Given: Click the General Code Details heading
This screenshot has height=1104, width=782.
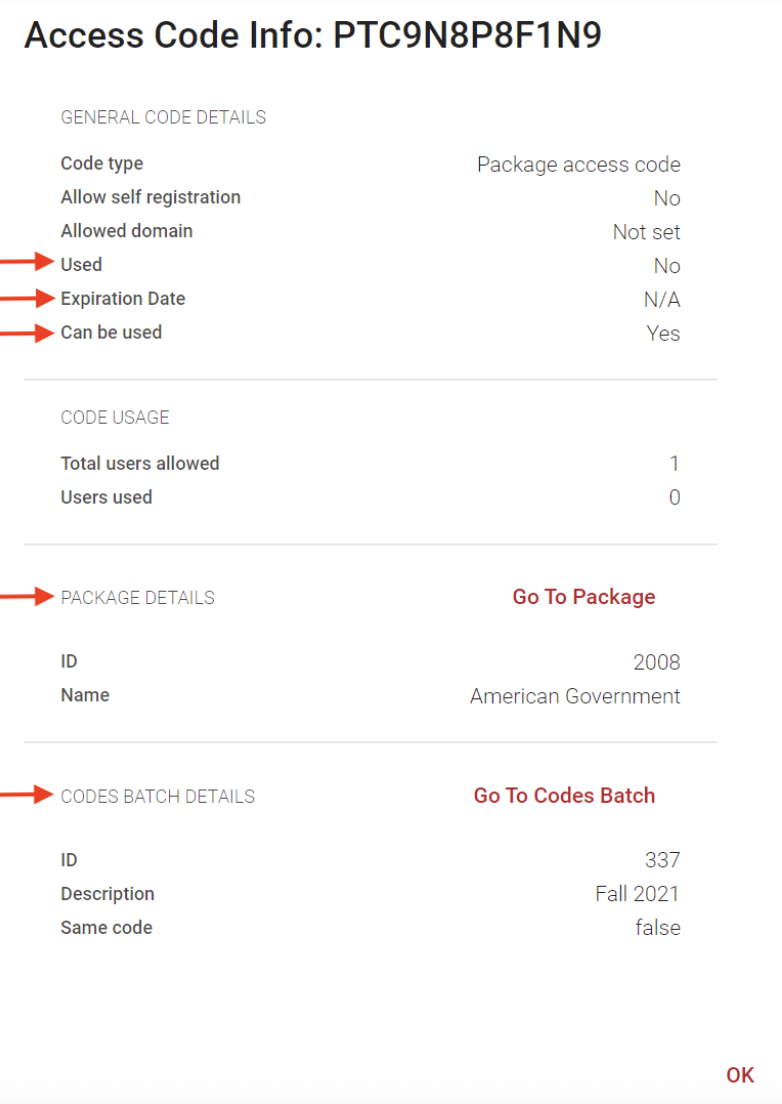Looking at the screenshot, I should pyautogui.click(x=163, y=117).
